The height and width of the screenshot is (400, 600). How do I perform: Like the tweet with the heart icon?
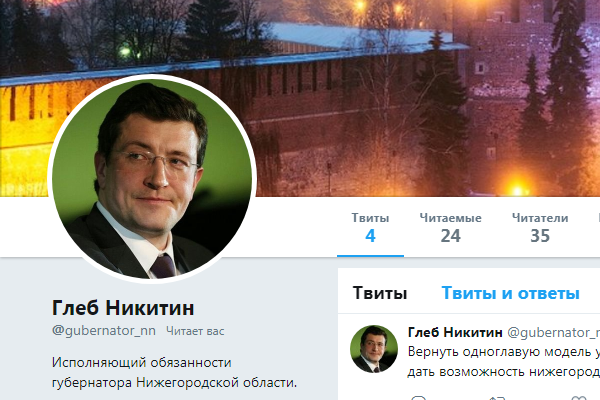click(x=578, y=398)
